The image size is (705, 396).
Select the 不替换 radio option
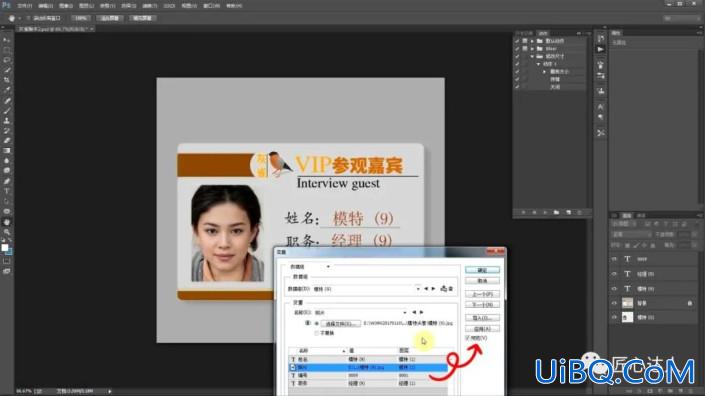click(317, 333)
